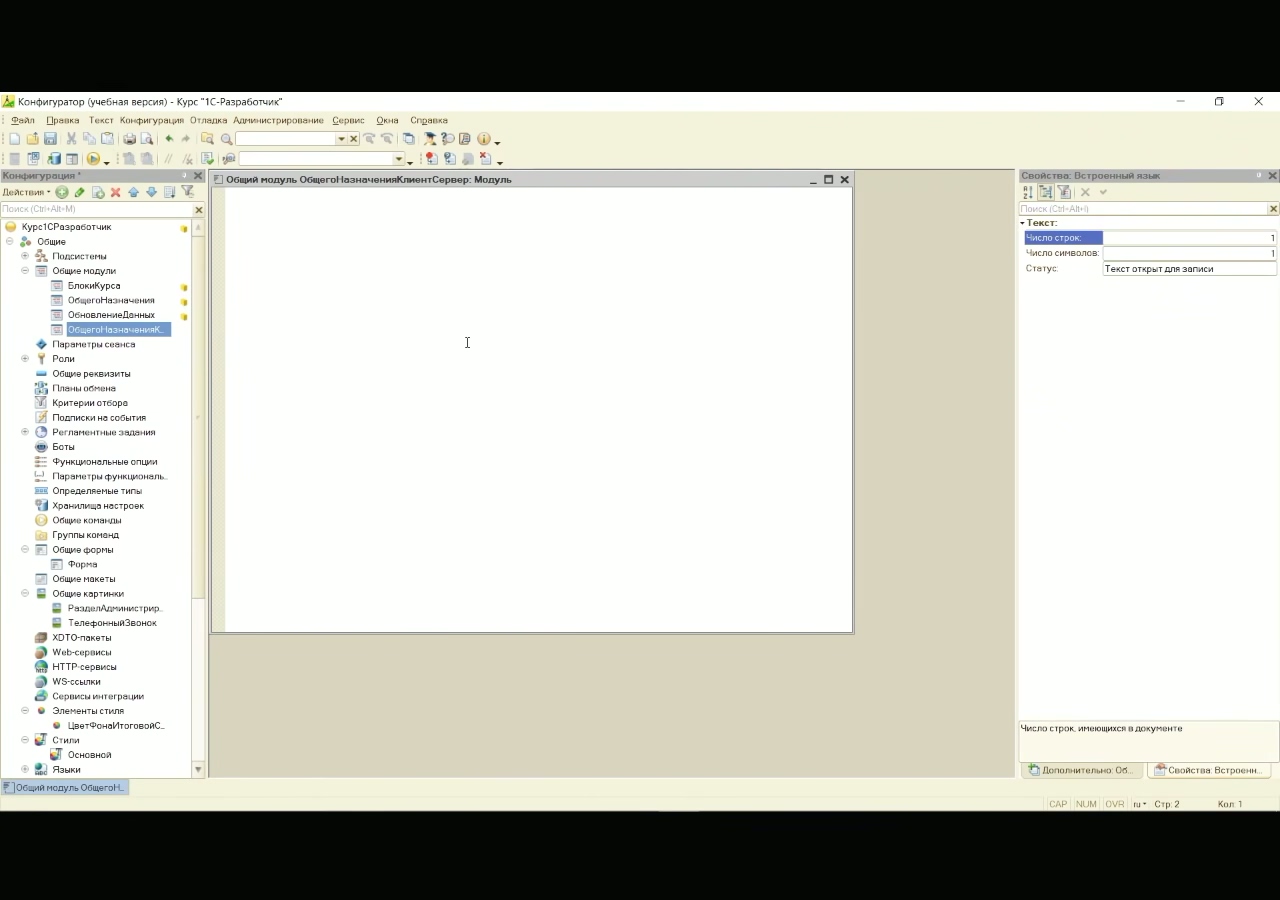Click the Окна menu
Image resolution: width=1280 pixels, height=900 pixels.
tap(387, 120)
